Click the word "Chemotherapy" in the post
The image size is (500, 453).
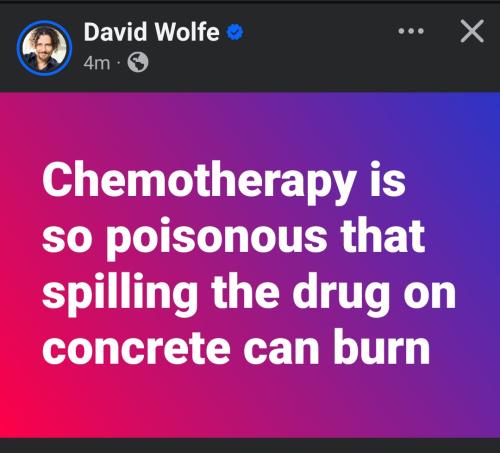(x=199, y=182)
